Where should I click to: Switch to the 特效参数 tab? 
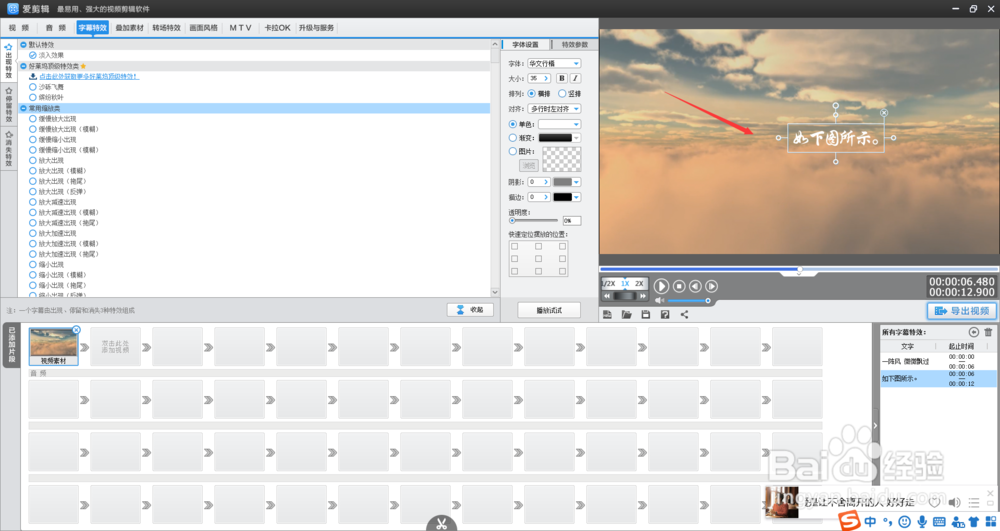click(575, 45)
